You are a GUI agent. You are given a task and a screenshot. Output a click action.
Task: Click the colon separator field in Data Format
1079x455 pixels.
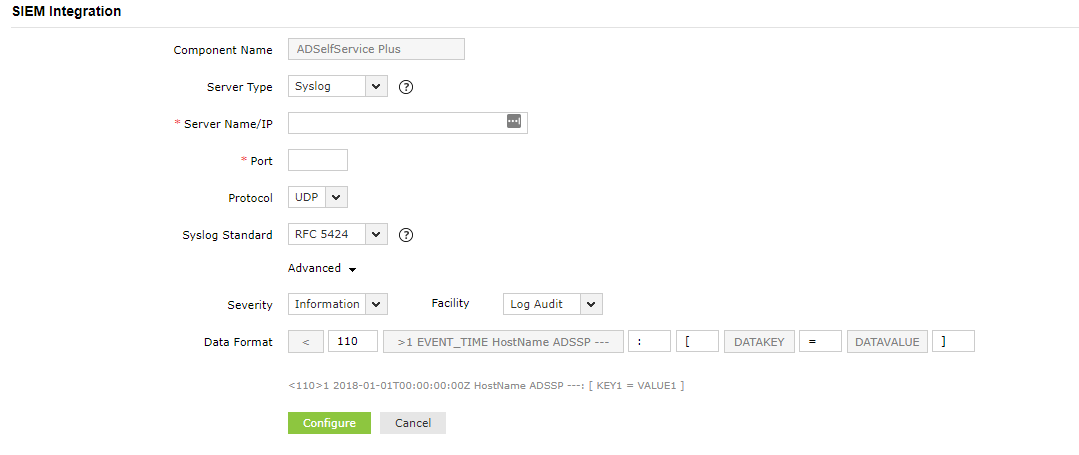648,342
